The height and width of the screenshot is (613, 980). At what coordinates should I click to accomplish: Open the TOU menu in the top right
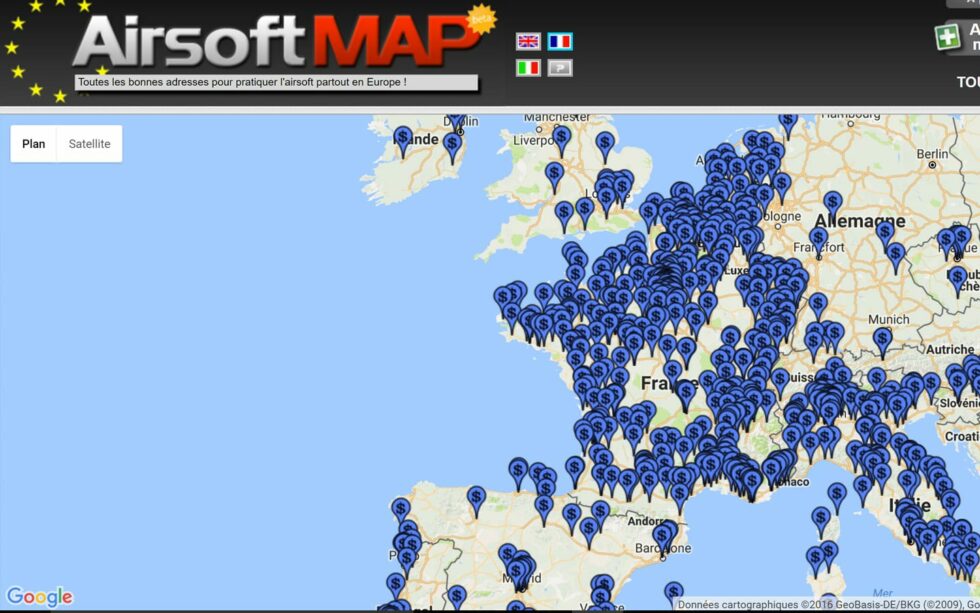click(x=967, y=77)
